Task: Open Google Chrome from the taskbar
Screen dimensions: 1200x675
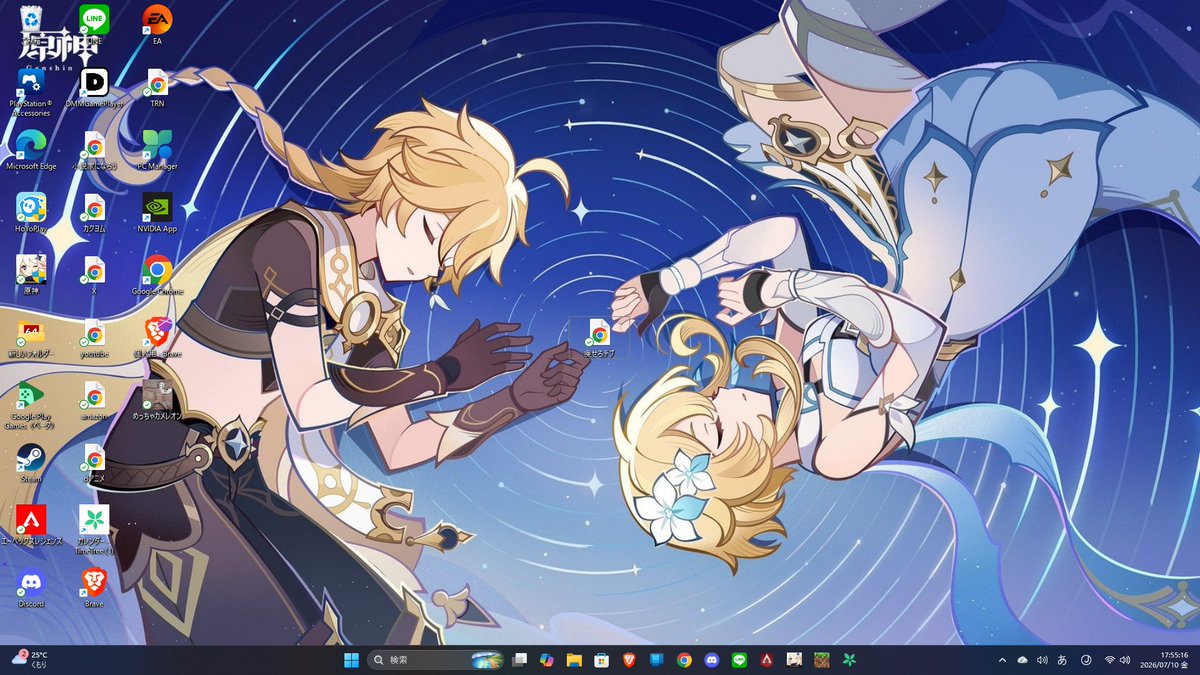Action: pyautogui.click(x=684, y=660)
